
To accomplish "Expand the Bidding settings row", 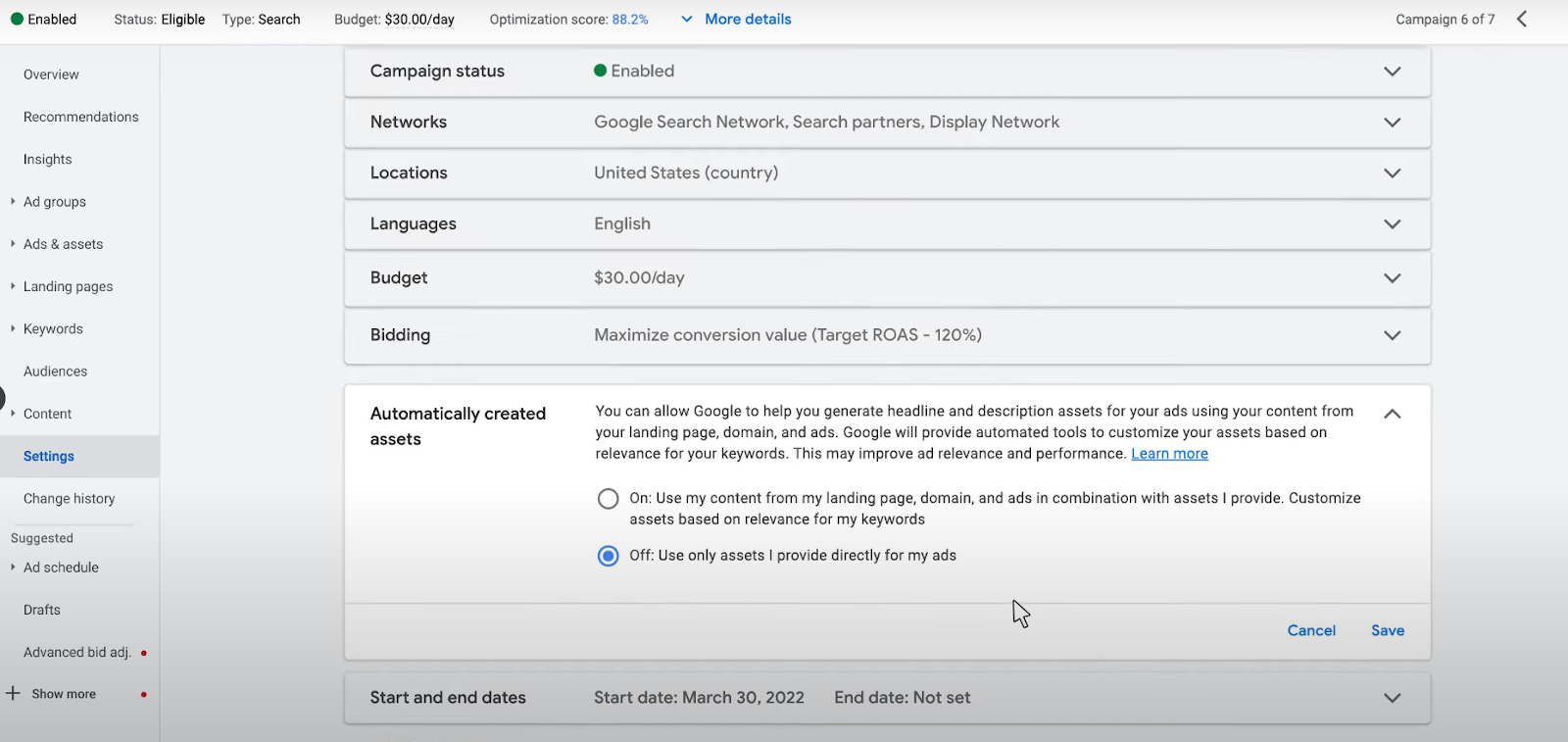I will (x=1392, y=335).
